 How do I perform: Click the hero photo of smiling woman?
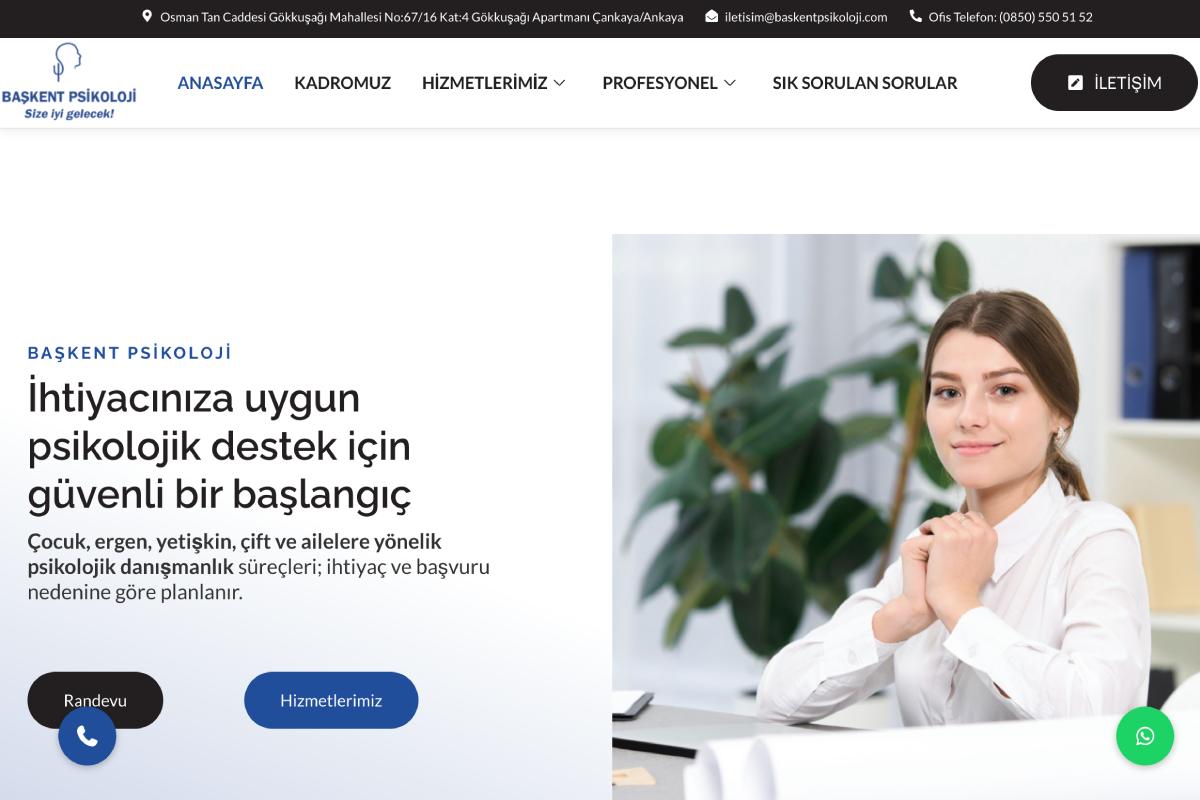[x=906, y=517]
